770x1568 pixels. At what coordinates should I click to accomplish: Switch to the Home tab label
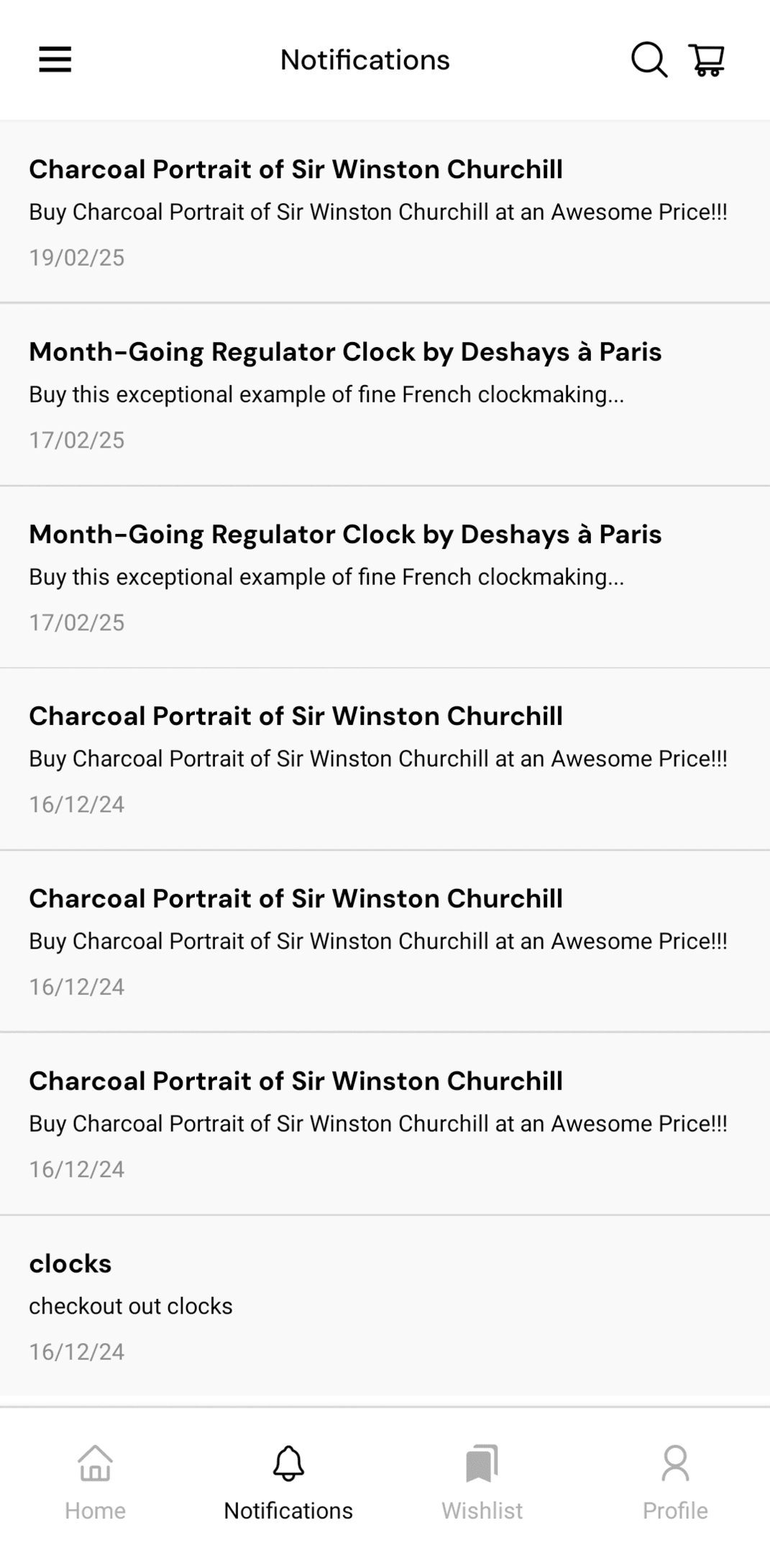95,1511
